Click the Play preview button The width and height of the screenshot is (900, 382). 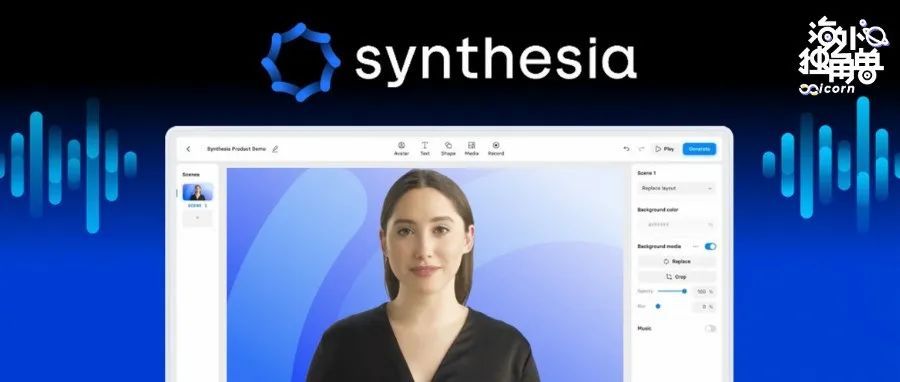(665, 149)
